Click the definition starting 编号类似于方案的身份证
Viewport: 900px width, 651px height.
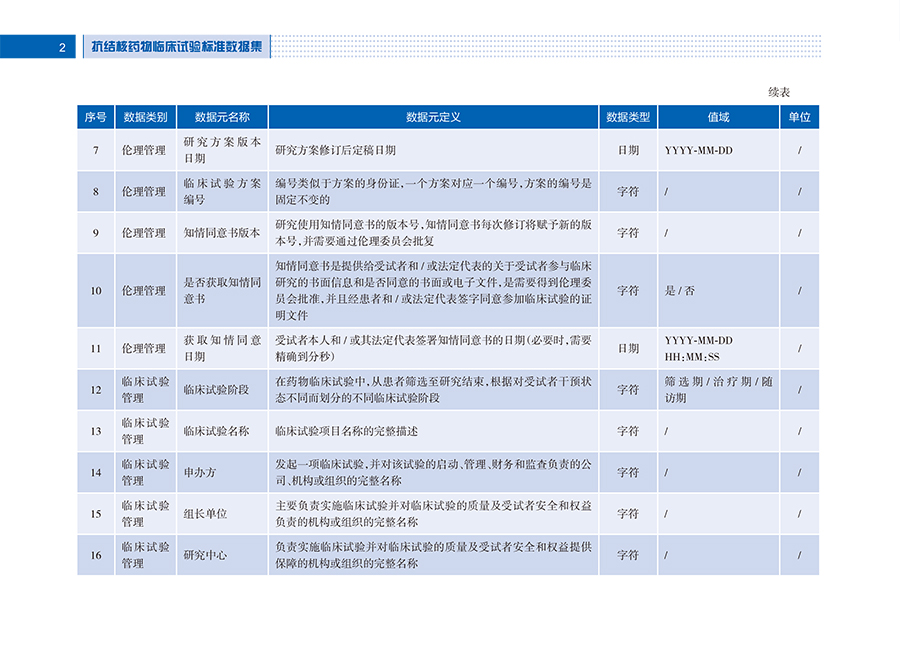[x=433, y=192]
